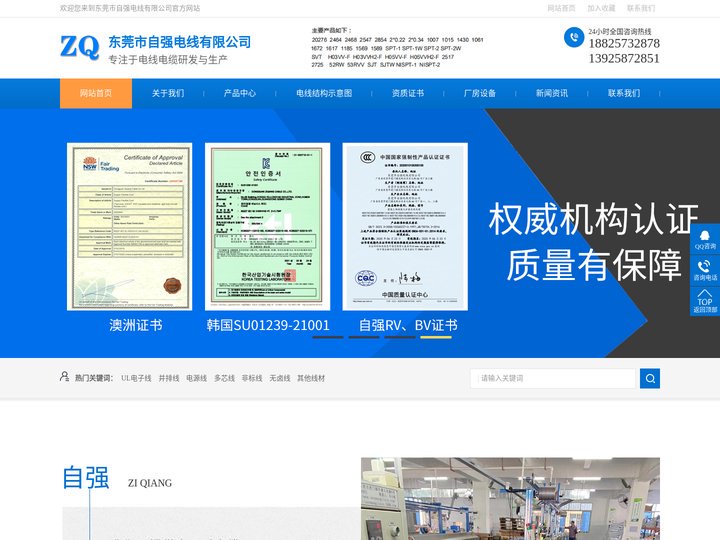The height and width of the screenshot is (540, 720).
Task: Click phone number 18825732878
Action: [x=624, y=44]
